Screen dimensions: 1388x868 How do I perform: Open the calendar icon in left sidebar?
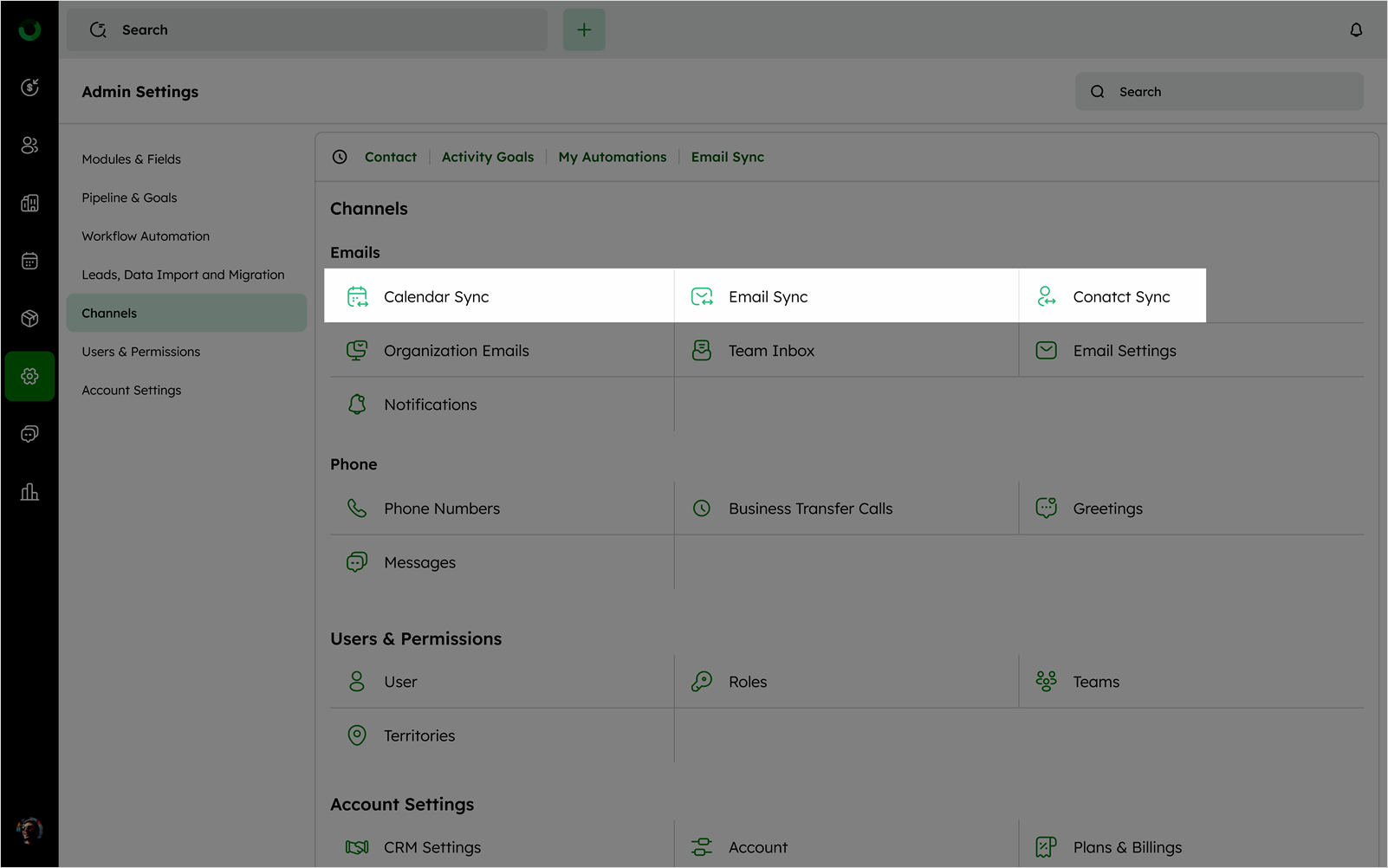pos(29,261)
